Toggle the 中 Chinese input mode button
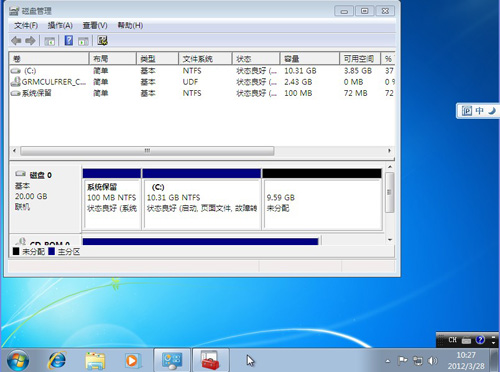 coord(480,111)
